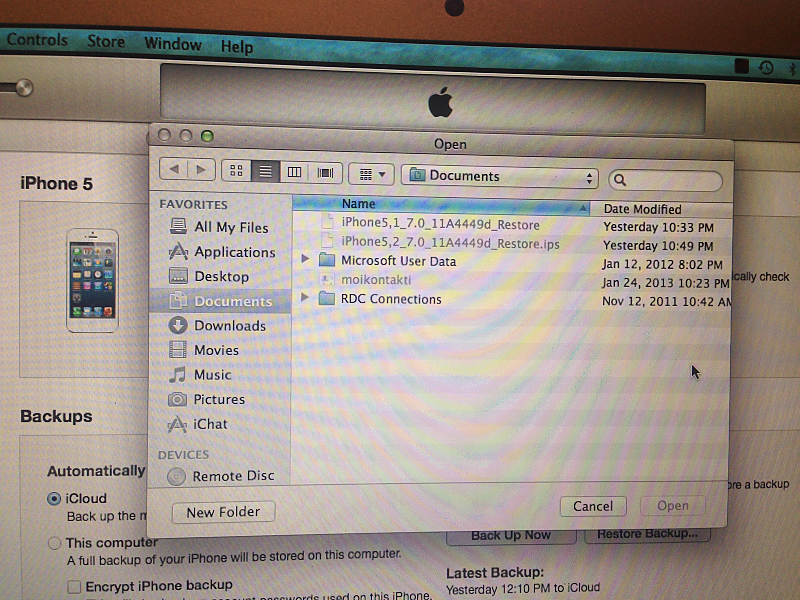The height and width of the screenshot is (600, 800).
Task: Toggle Encrypt iPhone backup checkbox
Action: coord(74,586)
